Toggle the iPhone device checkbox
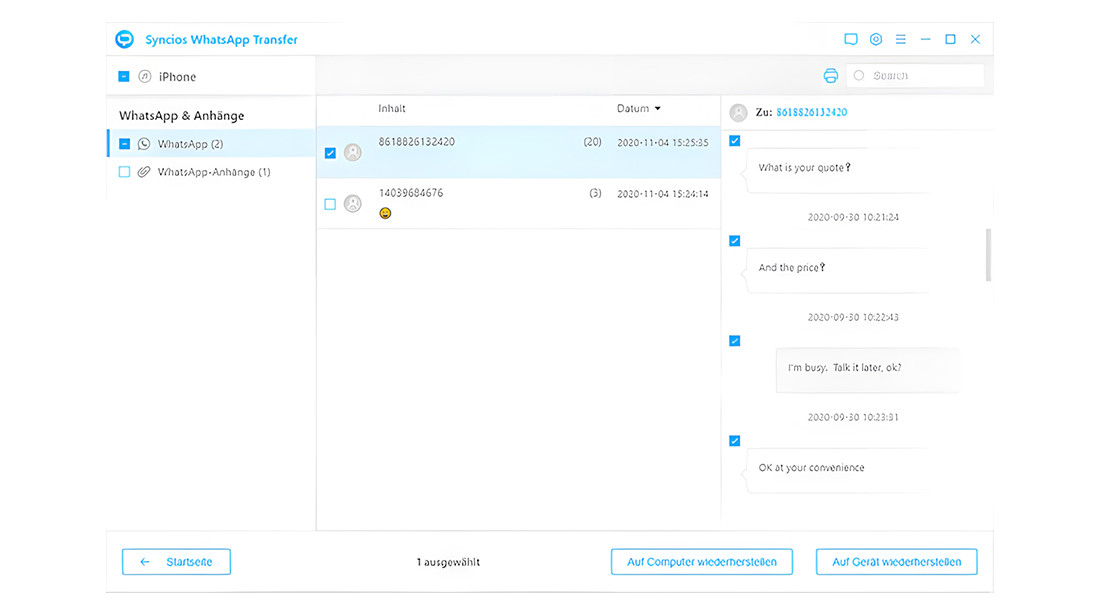This screenshot has width=1100, height=615. click(123, 76)
